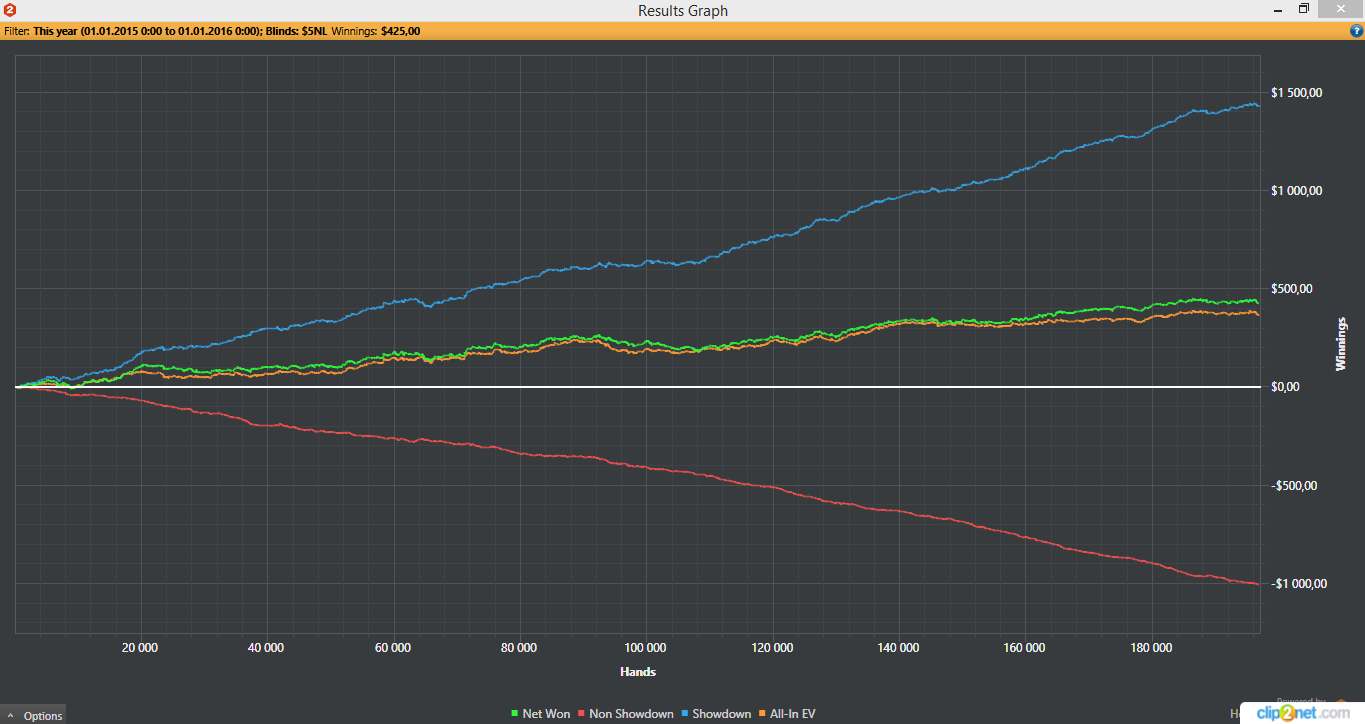
Task: Select the "This year" filter date range text
Action: click(x=147, y=31)
